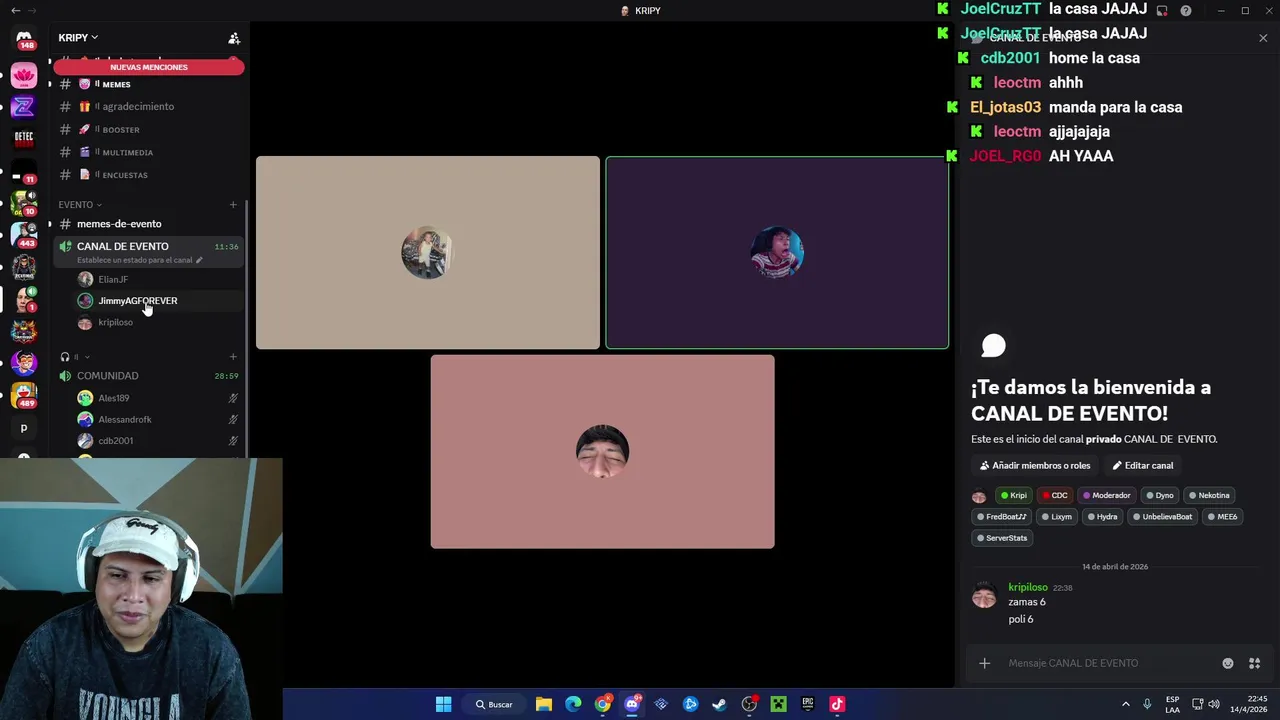Open the pink lotus server icon

click(24, 76)
